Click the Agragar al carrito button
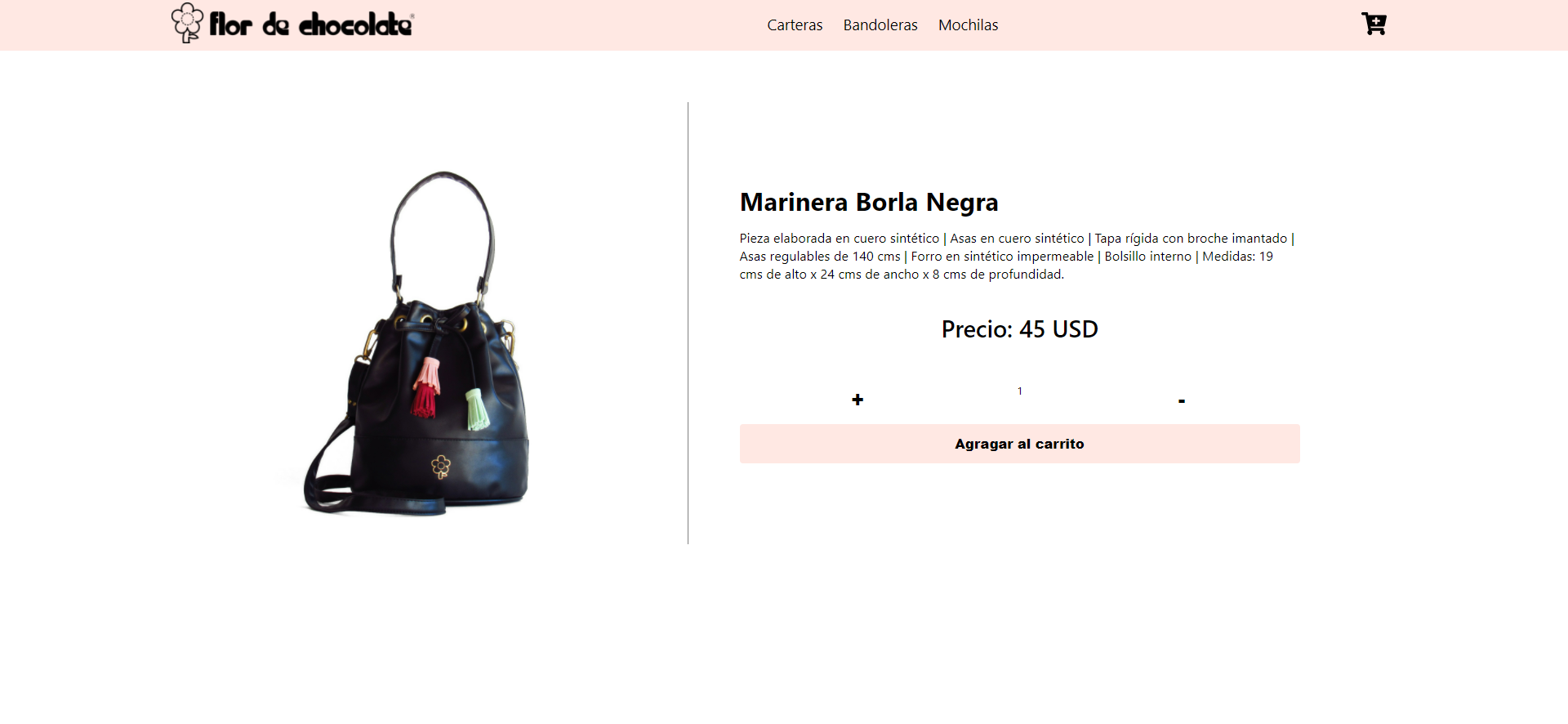 1019,444
